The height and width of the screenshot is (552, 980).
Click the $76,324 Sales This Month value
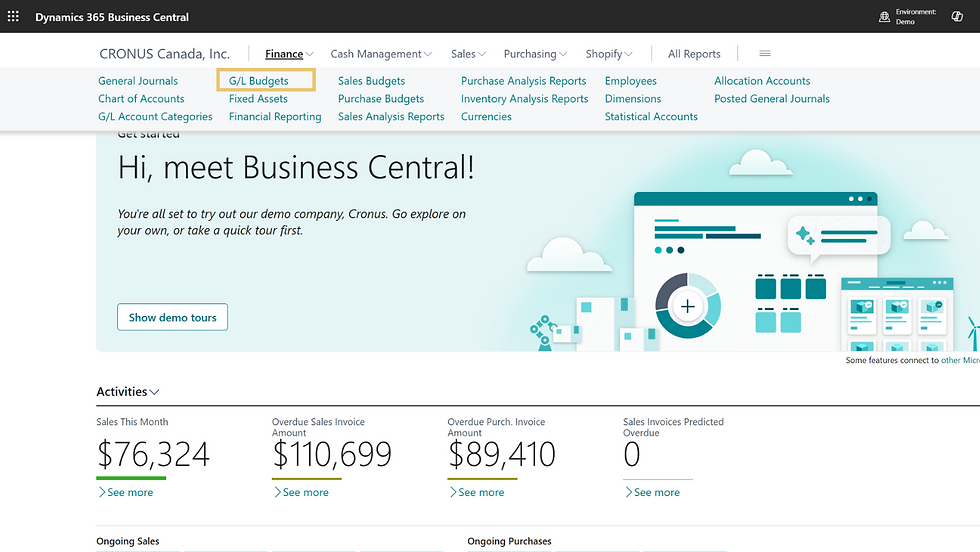point(153,454)
